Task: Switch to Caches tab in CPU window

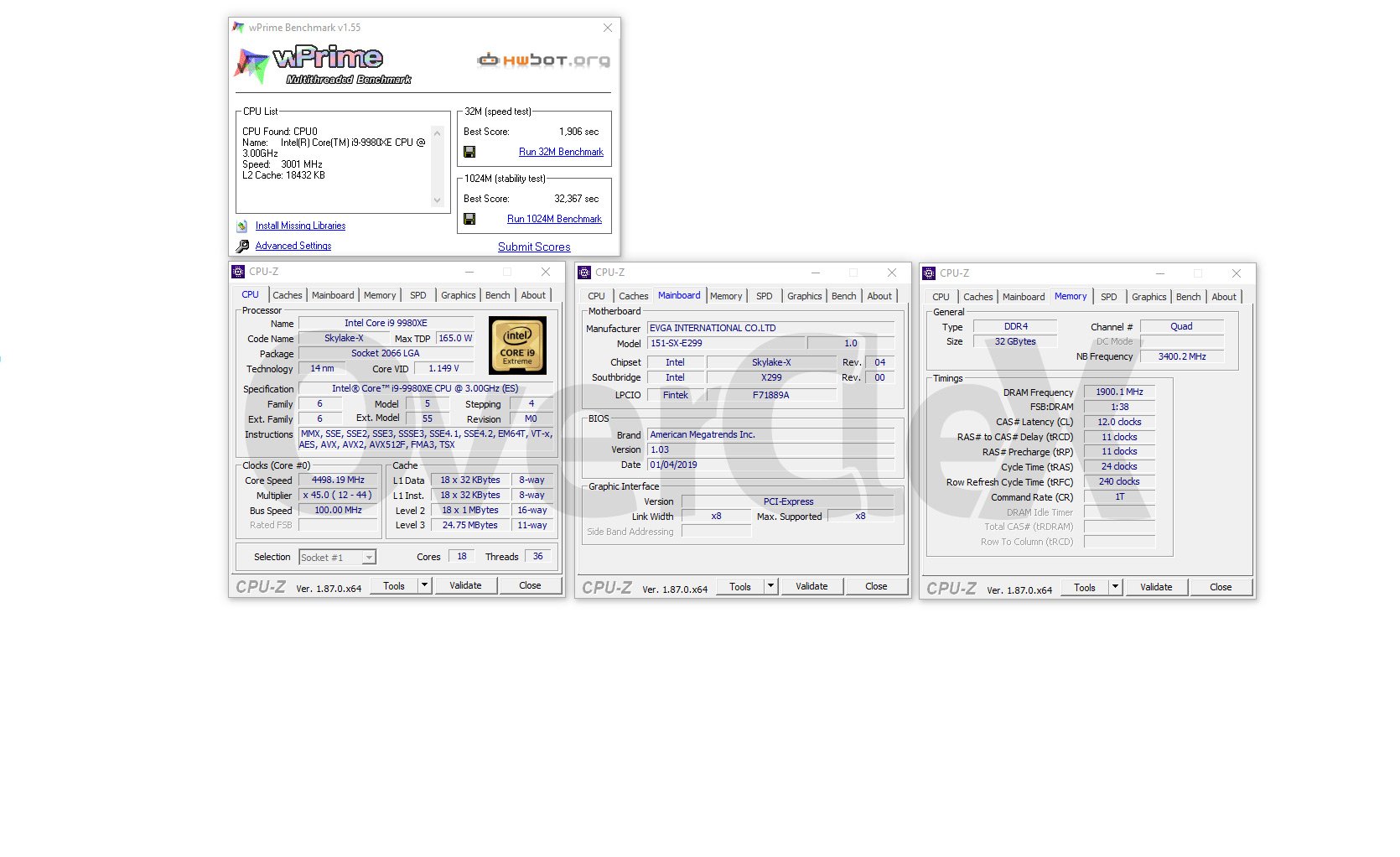Action: click(287, 295)
